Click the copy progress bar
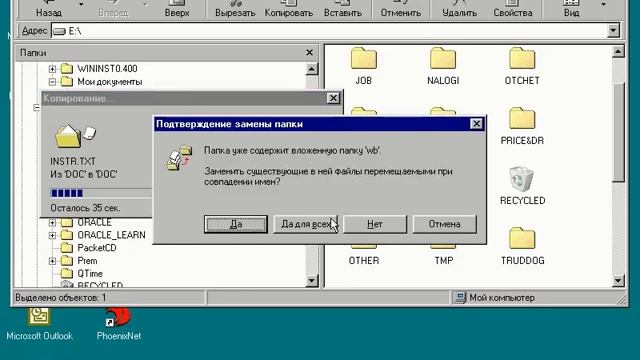640x360 pixels. tap(101, 193)
